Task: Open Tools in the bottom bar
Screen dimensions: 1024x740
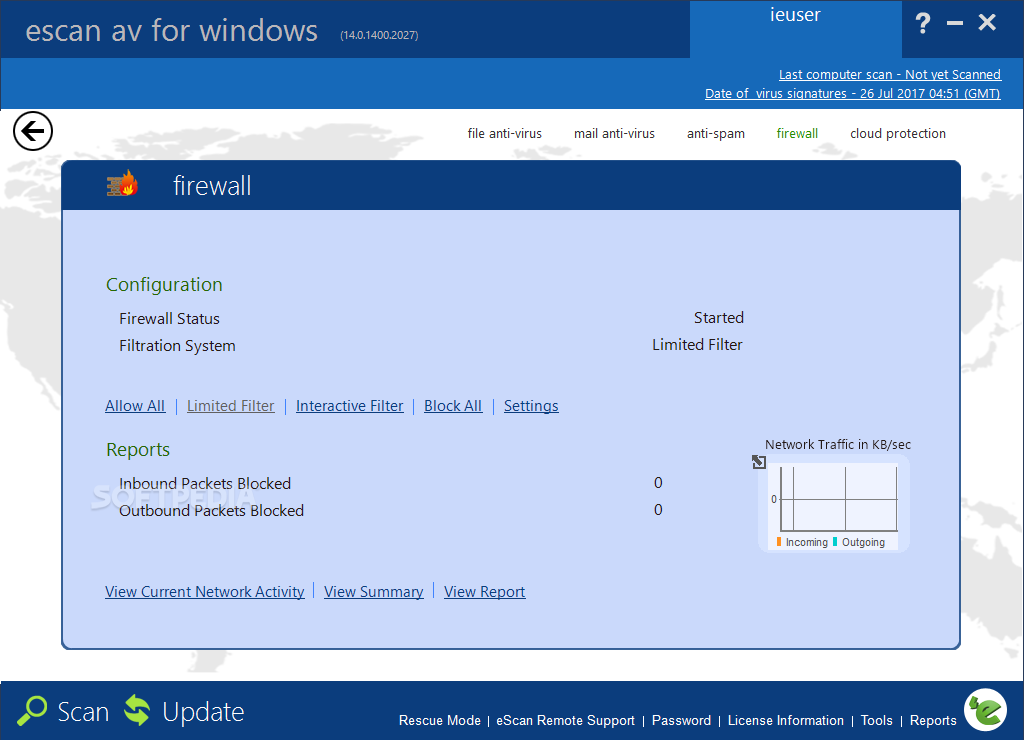Action: click(876, 720)
